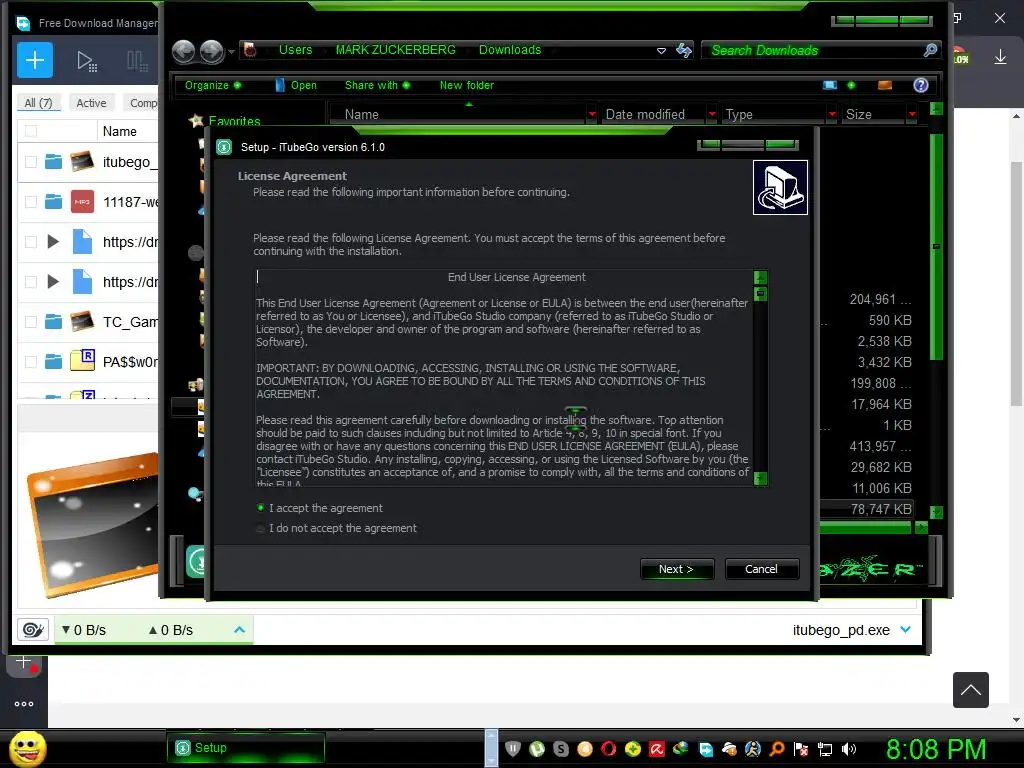Click the Action Center flag tray icon
This screenshot has width=1024, height=768.
(x=801, y=749)
